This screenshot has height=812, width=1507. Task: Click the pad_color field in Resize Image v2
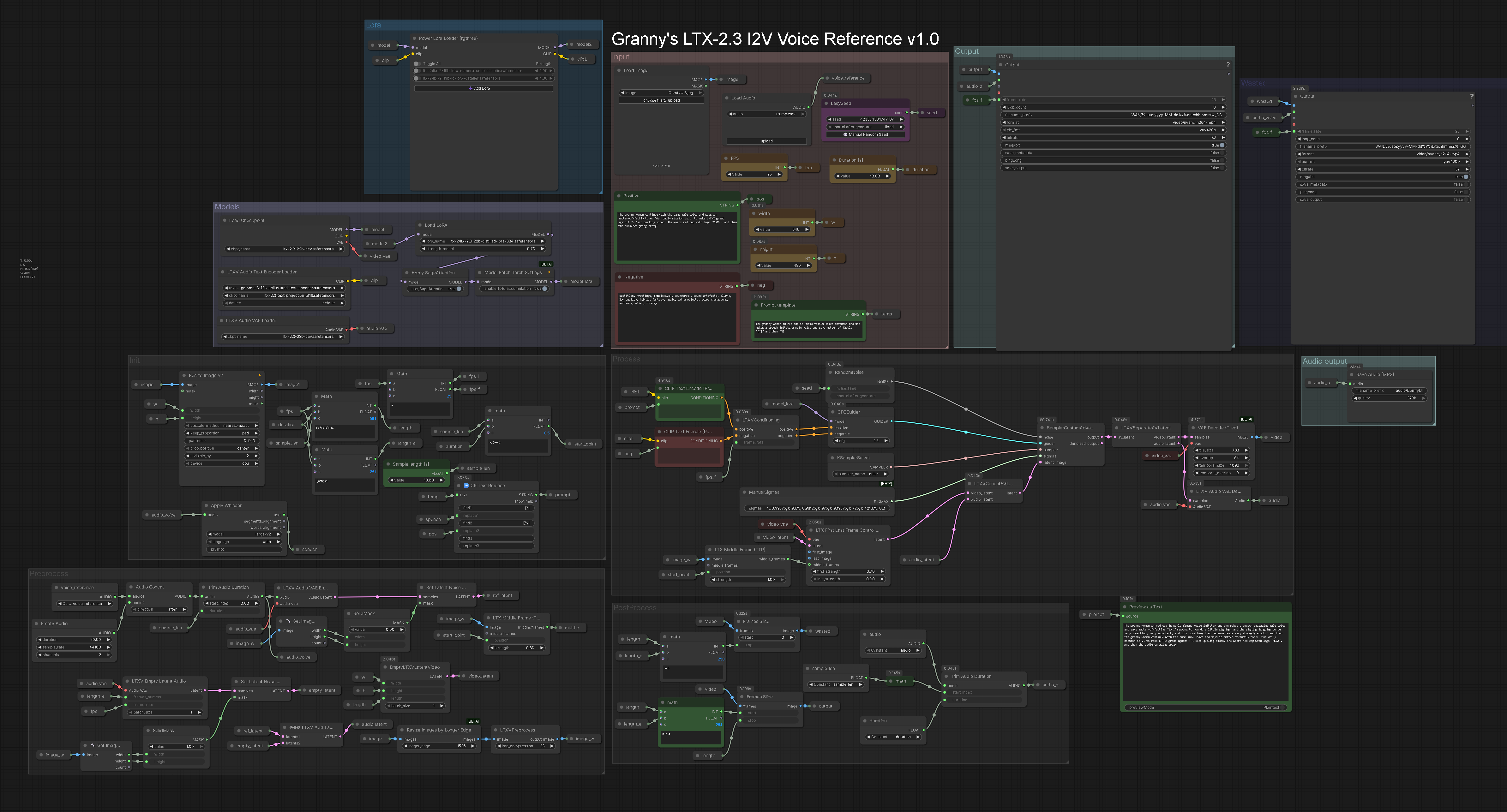click(x=222, y=441)
